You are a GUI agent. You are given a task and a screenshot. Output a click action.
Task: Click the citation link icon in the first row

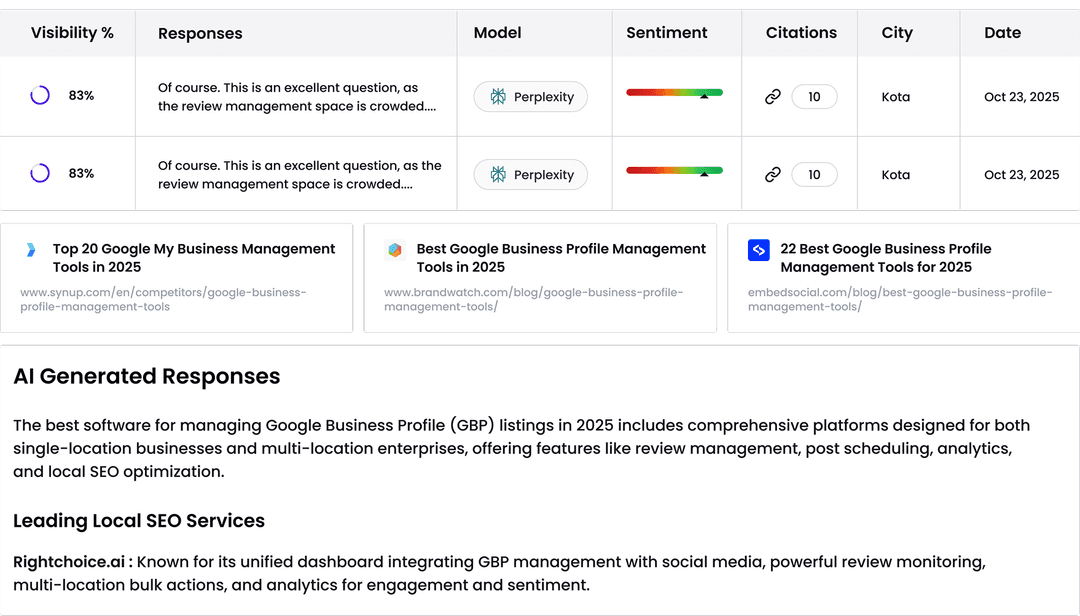tap(772, 96)
